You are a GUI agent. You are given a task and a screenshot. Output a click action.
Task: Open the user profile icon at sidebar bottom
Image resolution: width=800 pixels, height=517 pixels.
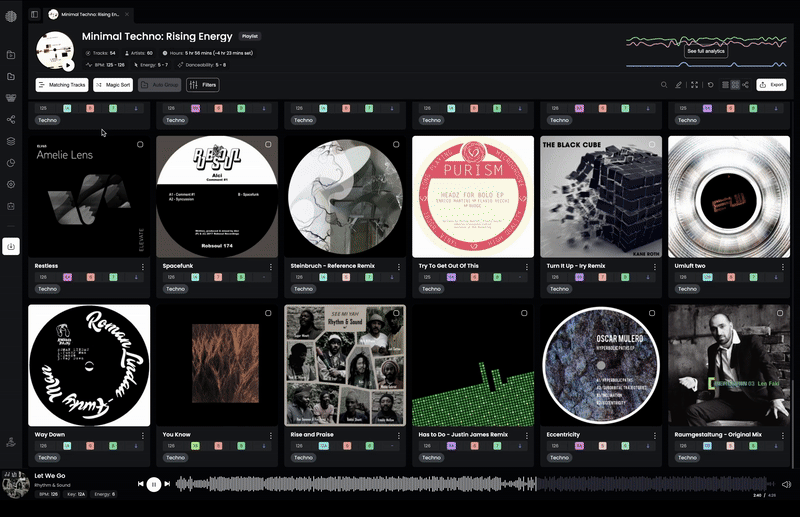(x=11, y=442)
